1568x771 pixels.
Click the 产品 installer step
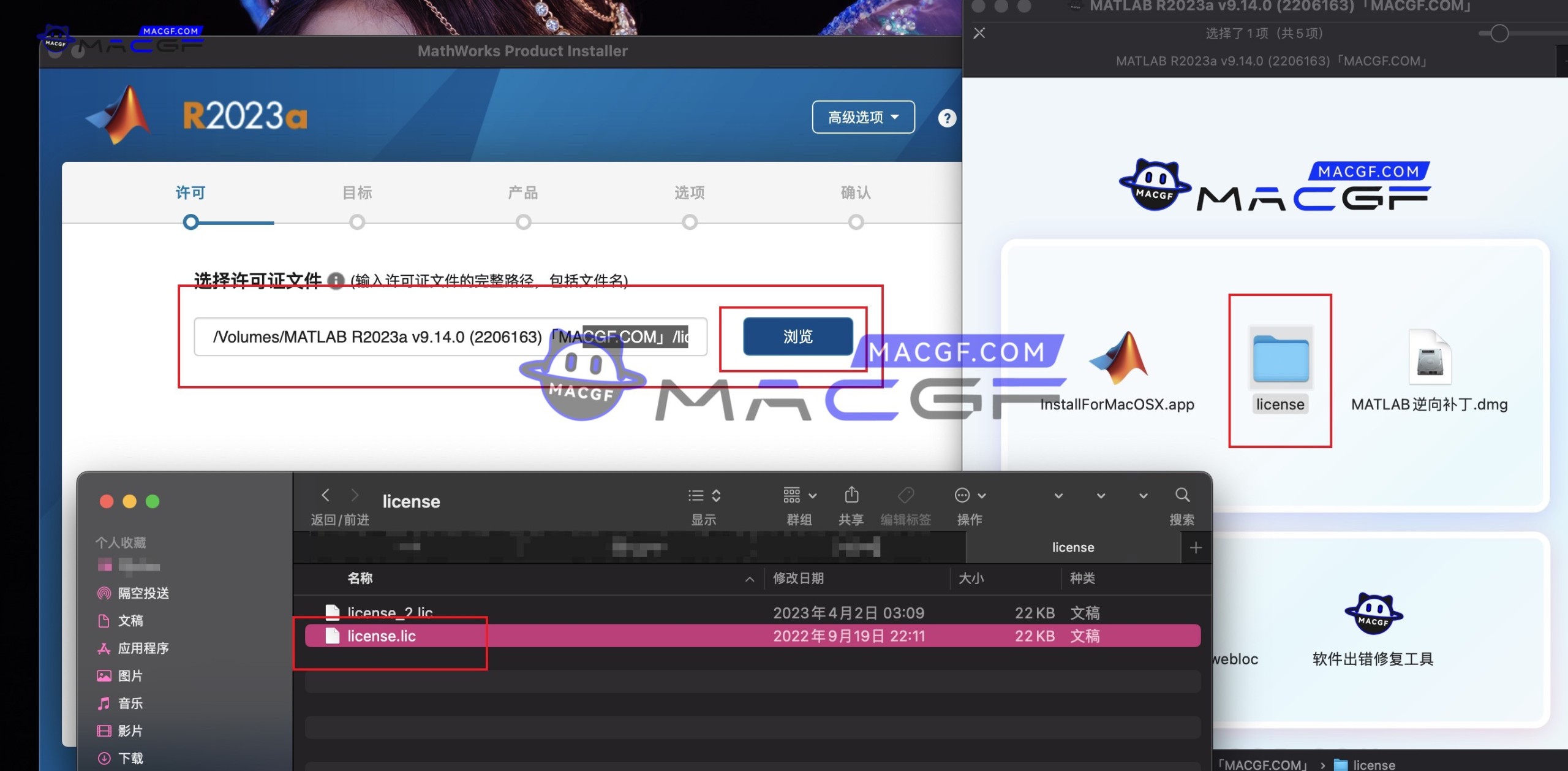pos(524,192)
